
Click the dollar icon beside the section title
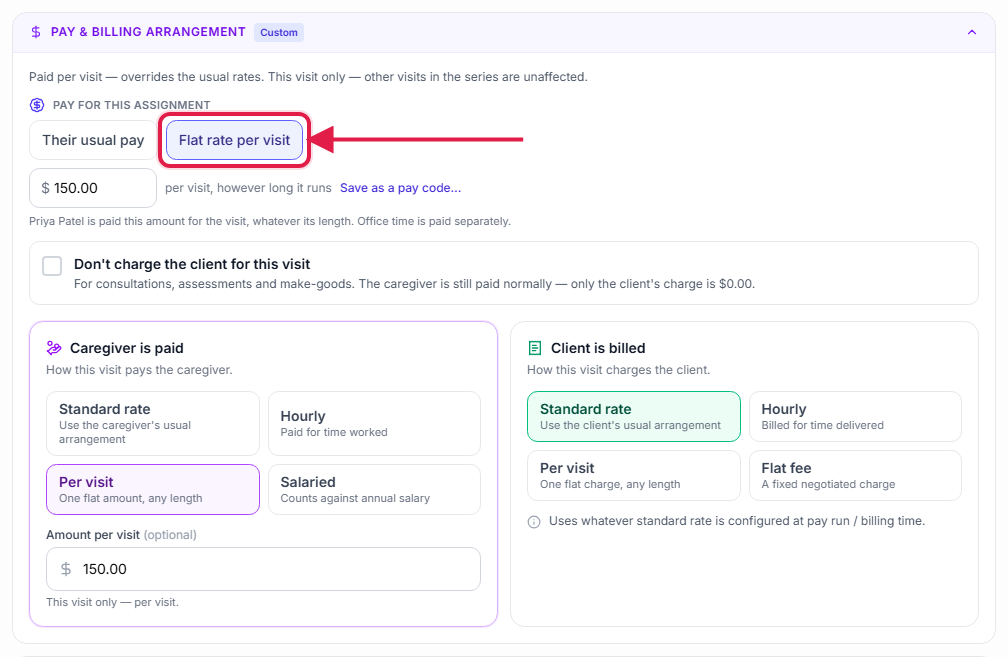[36, 32]
